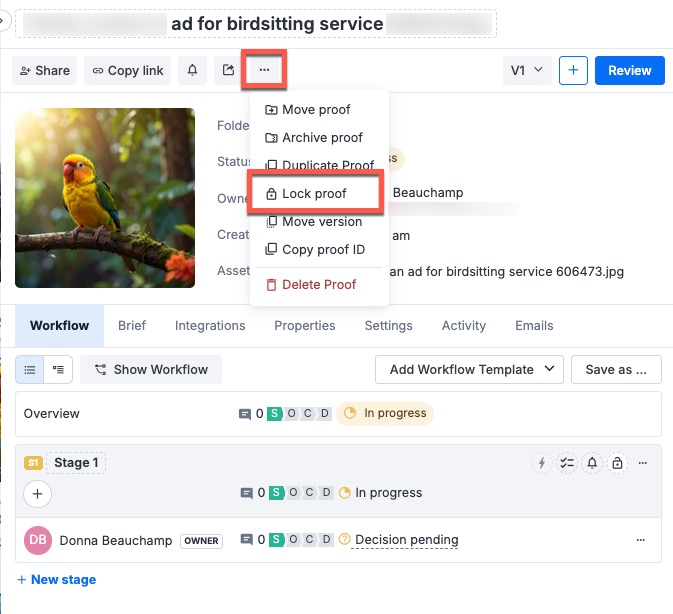Click the notification bell icon in top toolbar
Screen dimensions: 673x614
click(192, 70)
